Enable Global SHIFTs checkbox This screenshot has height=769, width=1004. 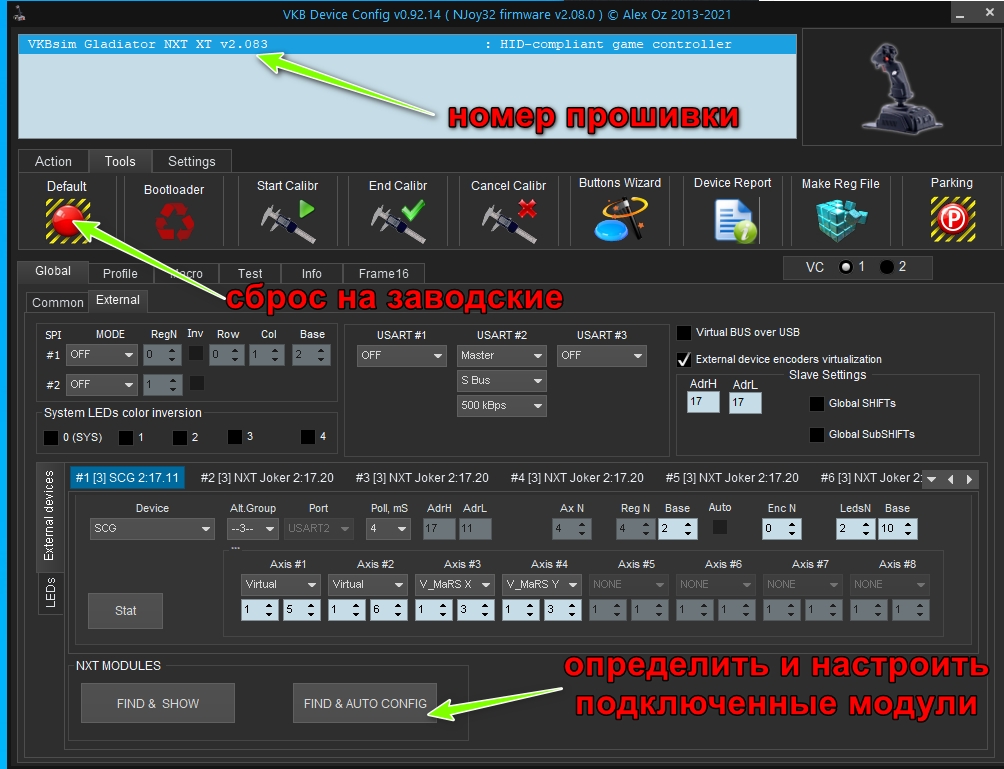pyautogui.click(x=816, y=403)
